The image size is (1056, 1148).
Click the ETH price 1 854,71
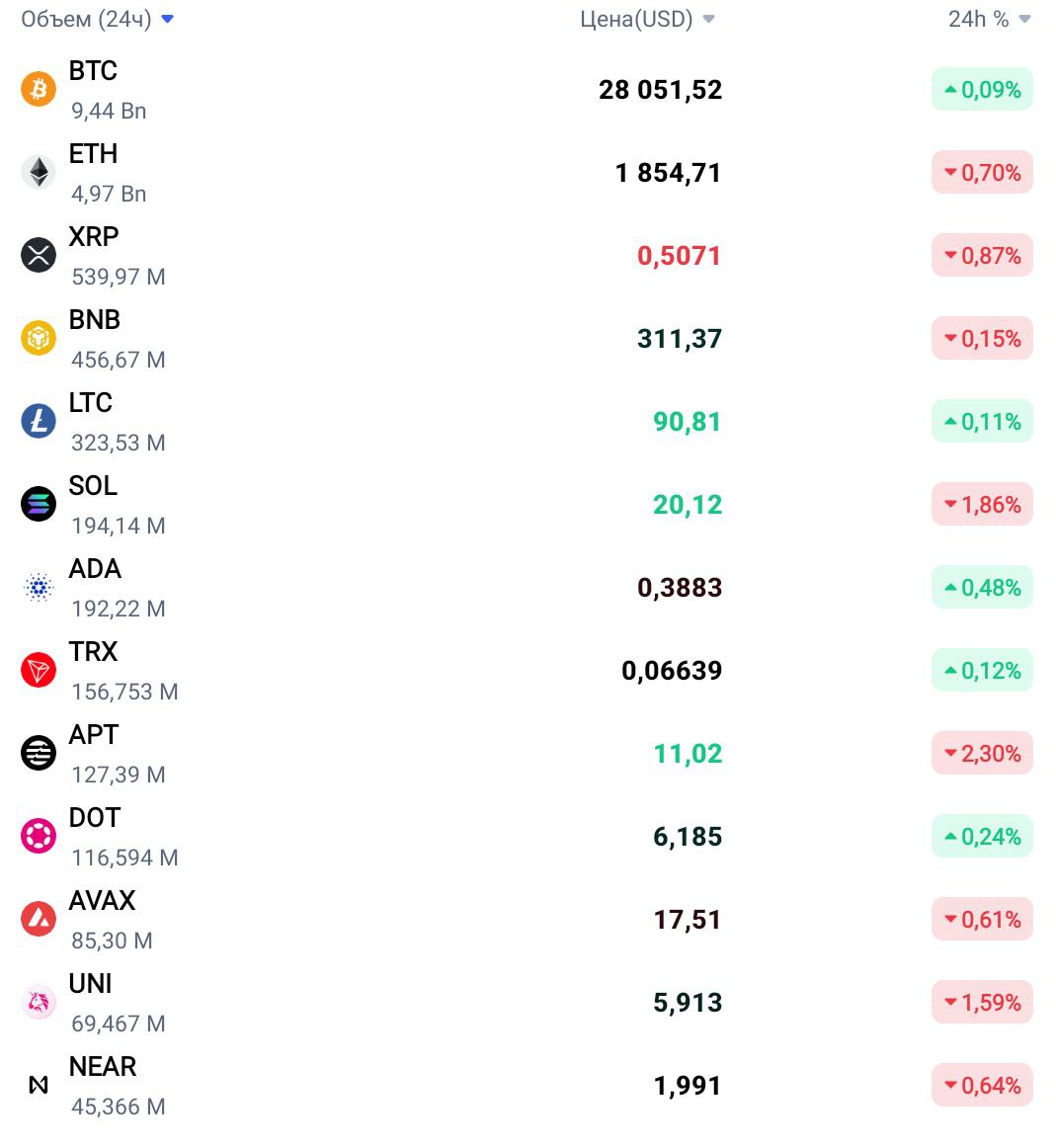click(x=668, y=173)
